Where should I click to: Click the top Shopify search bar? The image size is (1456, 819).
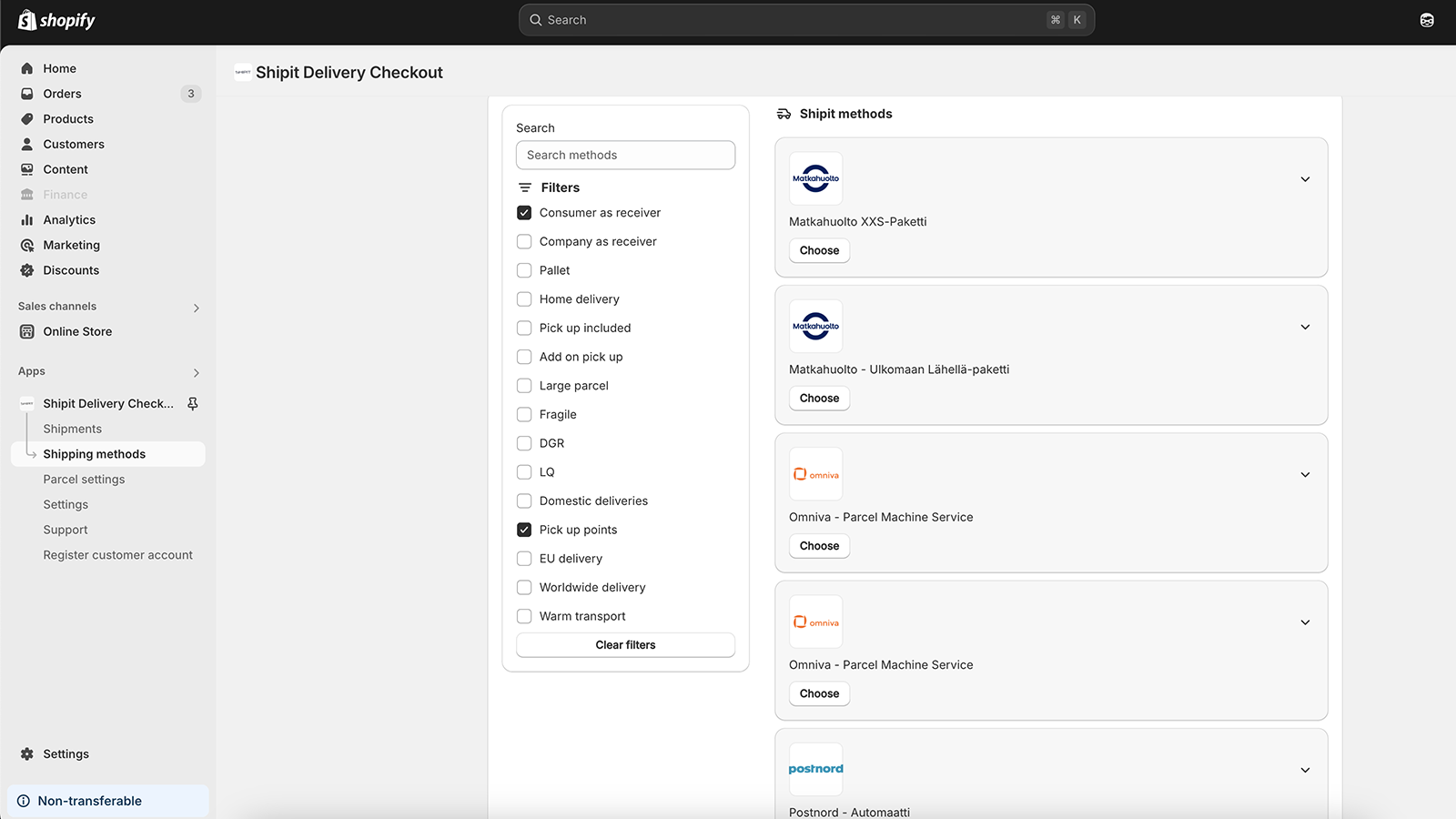pos(806,20)
